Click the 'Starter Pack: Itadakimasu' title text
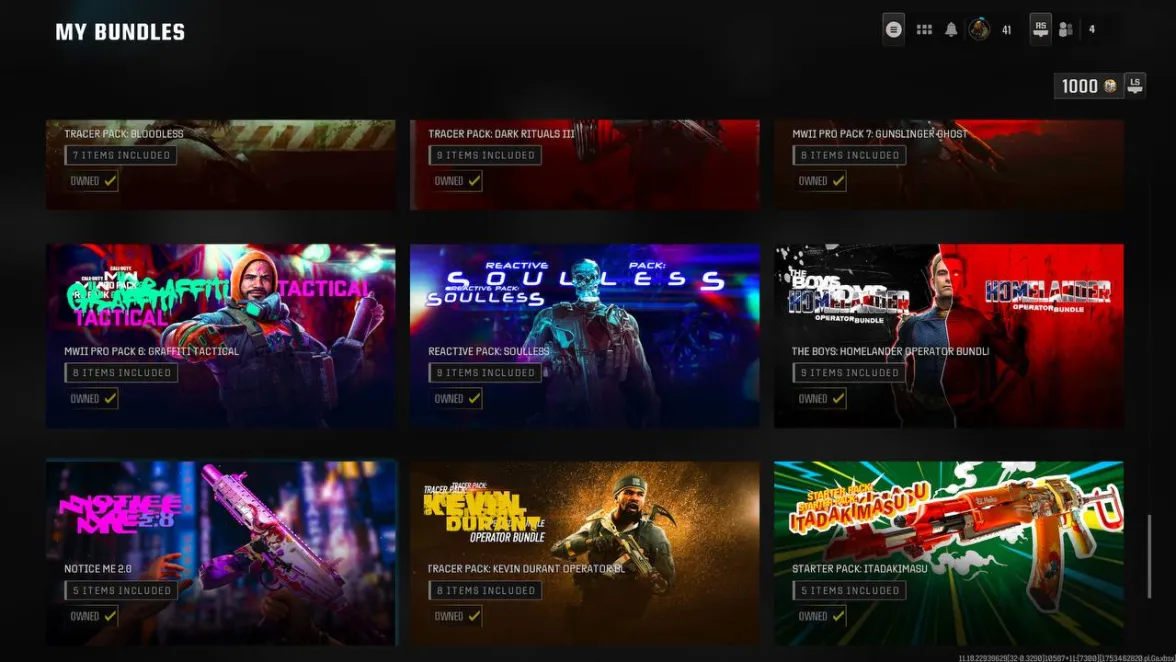 pos(860,568)
